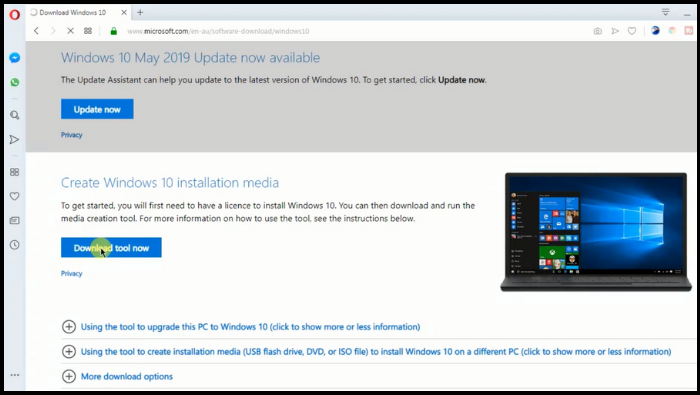Take a snapshot with the camera icon
Screen dimensions: 700x395
[597, 31]
